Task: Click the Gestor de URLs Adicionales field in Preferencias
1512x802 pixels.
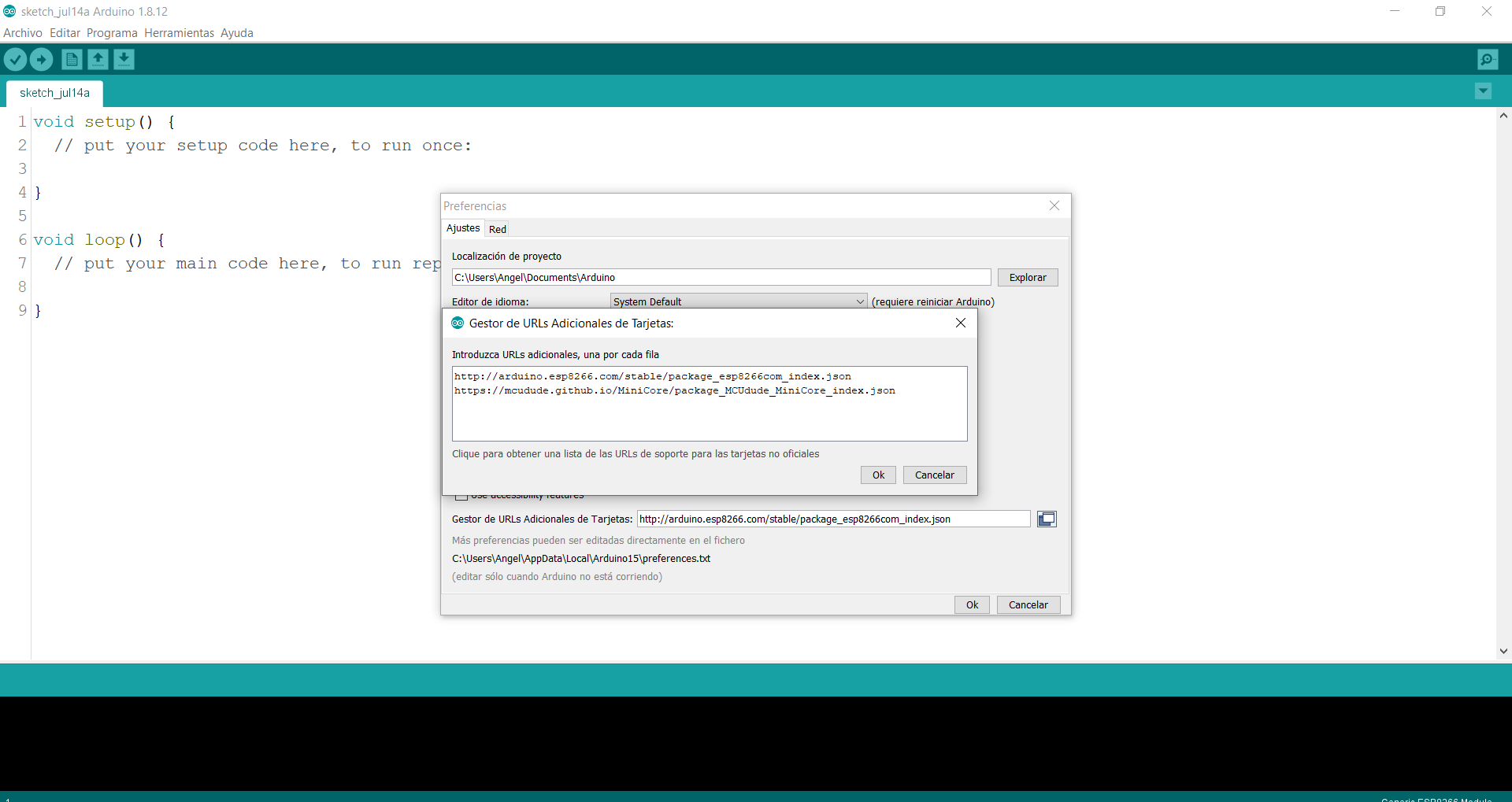Action: (833, 519)
